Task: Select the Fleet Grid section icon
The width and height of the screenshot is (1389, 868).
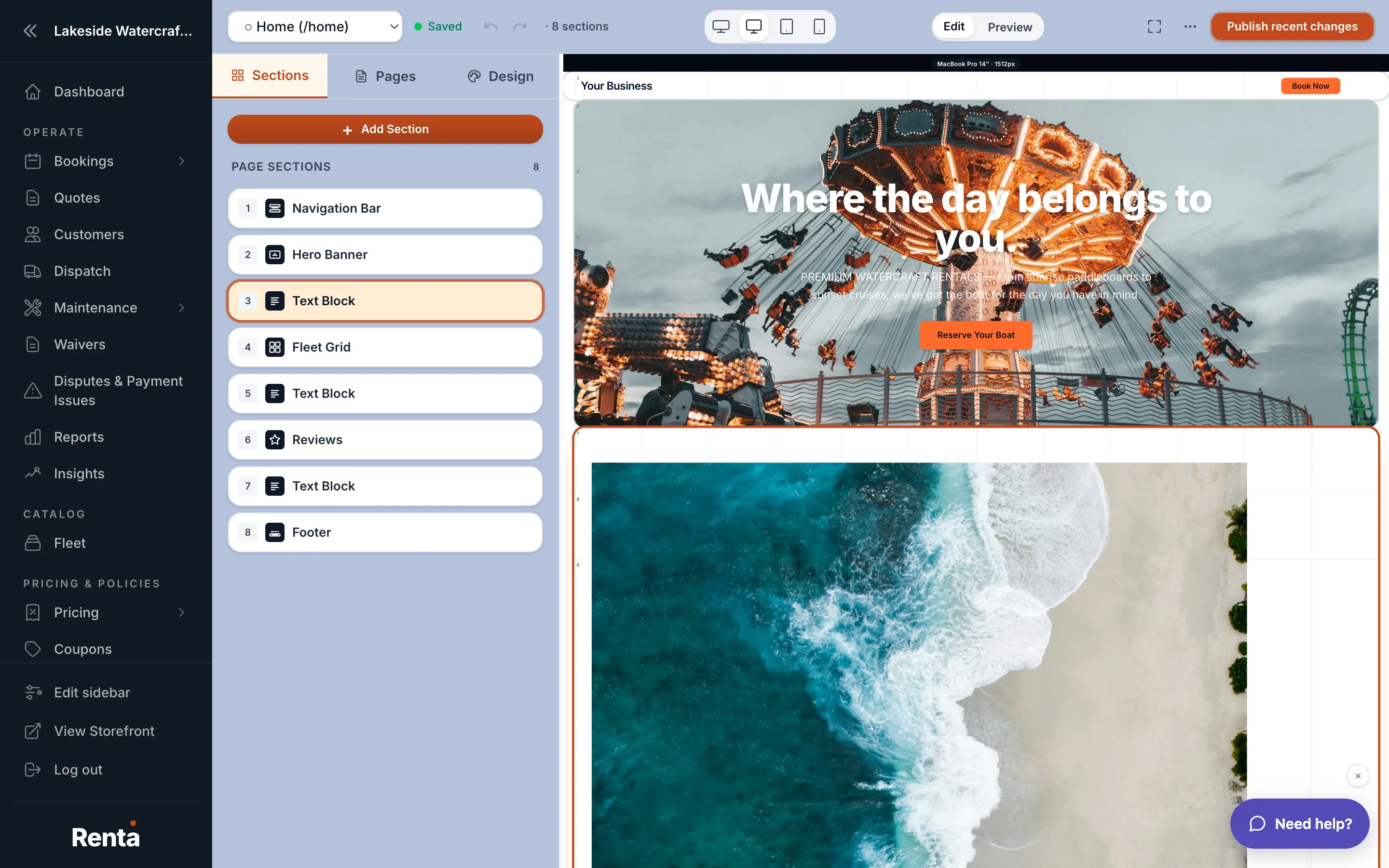Action: click(x=275, y=347)
